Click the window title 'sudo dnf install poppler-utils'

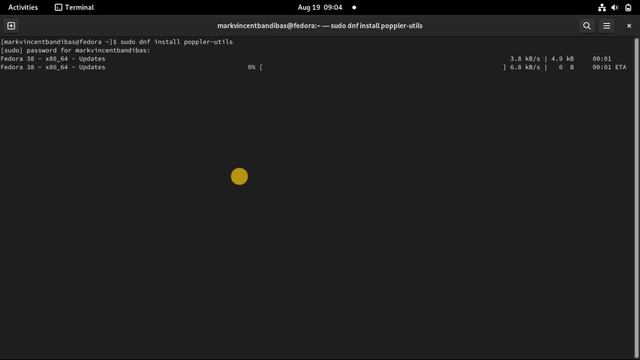376,26
